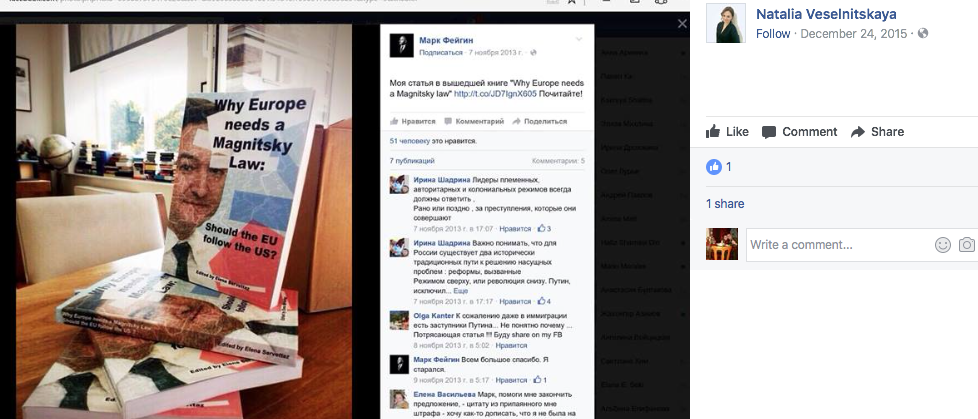
Task: Close the photo viewer with X
Action: [682, 24]
